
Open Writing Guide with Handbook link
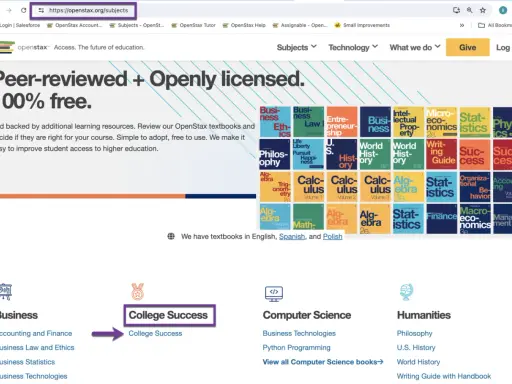[444, 376]
